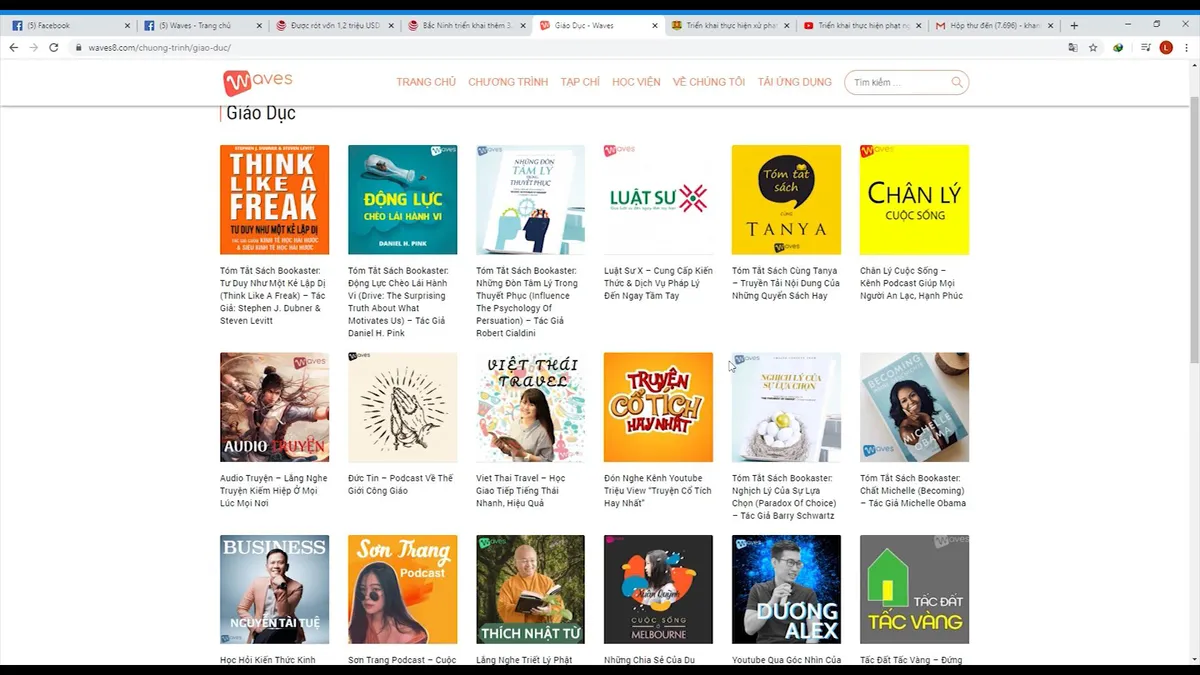Go back using browser back arrow
Image resolution: width=1200 pixels, height=675 pixels.
pyautogui.click(x=14, y=47)
